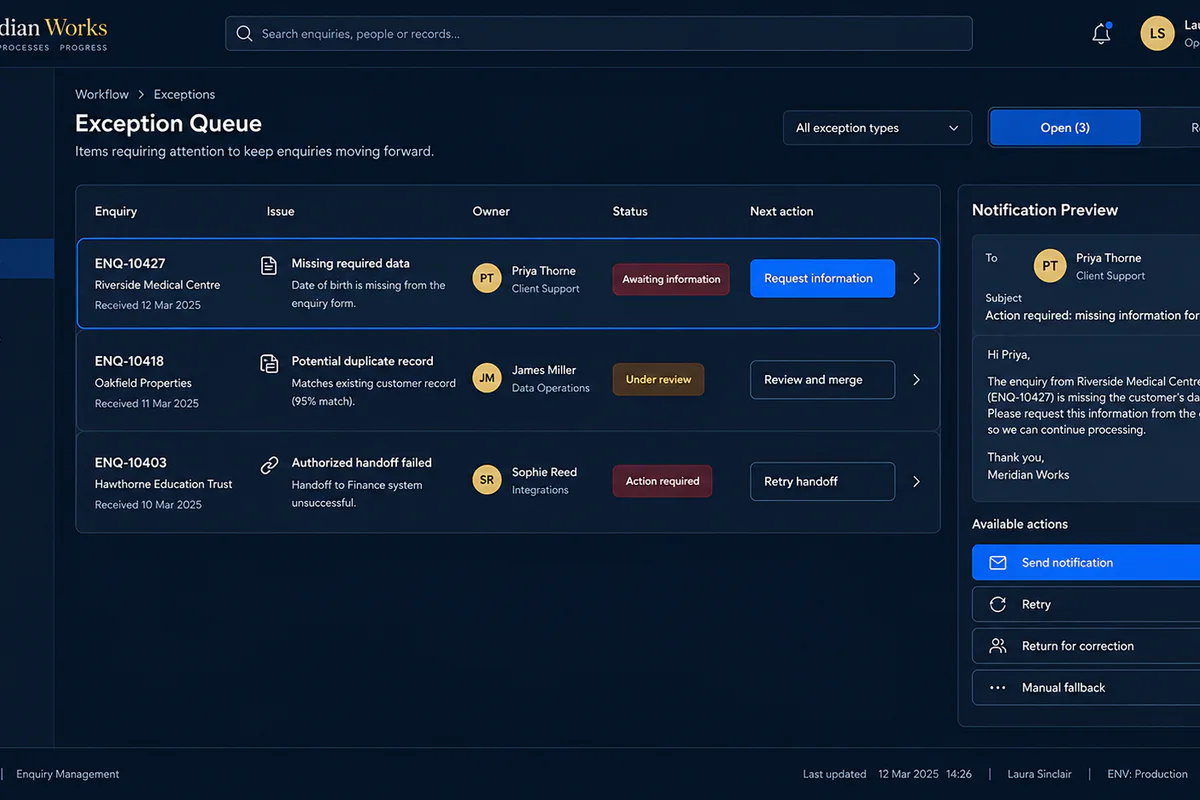
Task: Select enquiry ID ENQ-10403
Action: coord(130,463)
